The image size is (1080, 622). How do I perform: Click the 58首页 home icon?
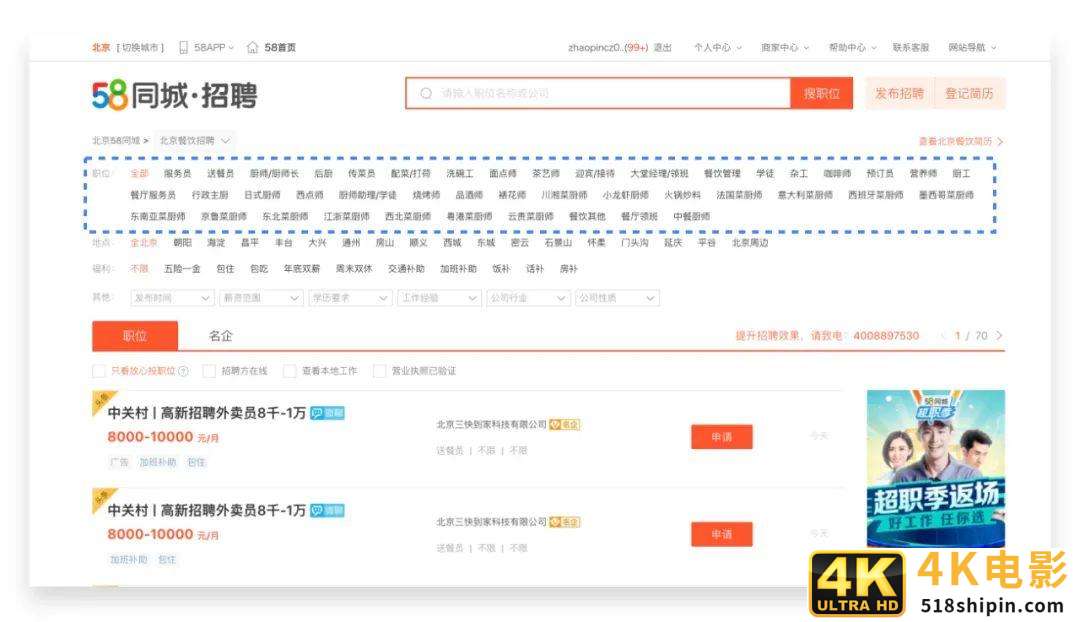tap(251, 46)
